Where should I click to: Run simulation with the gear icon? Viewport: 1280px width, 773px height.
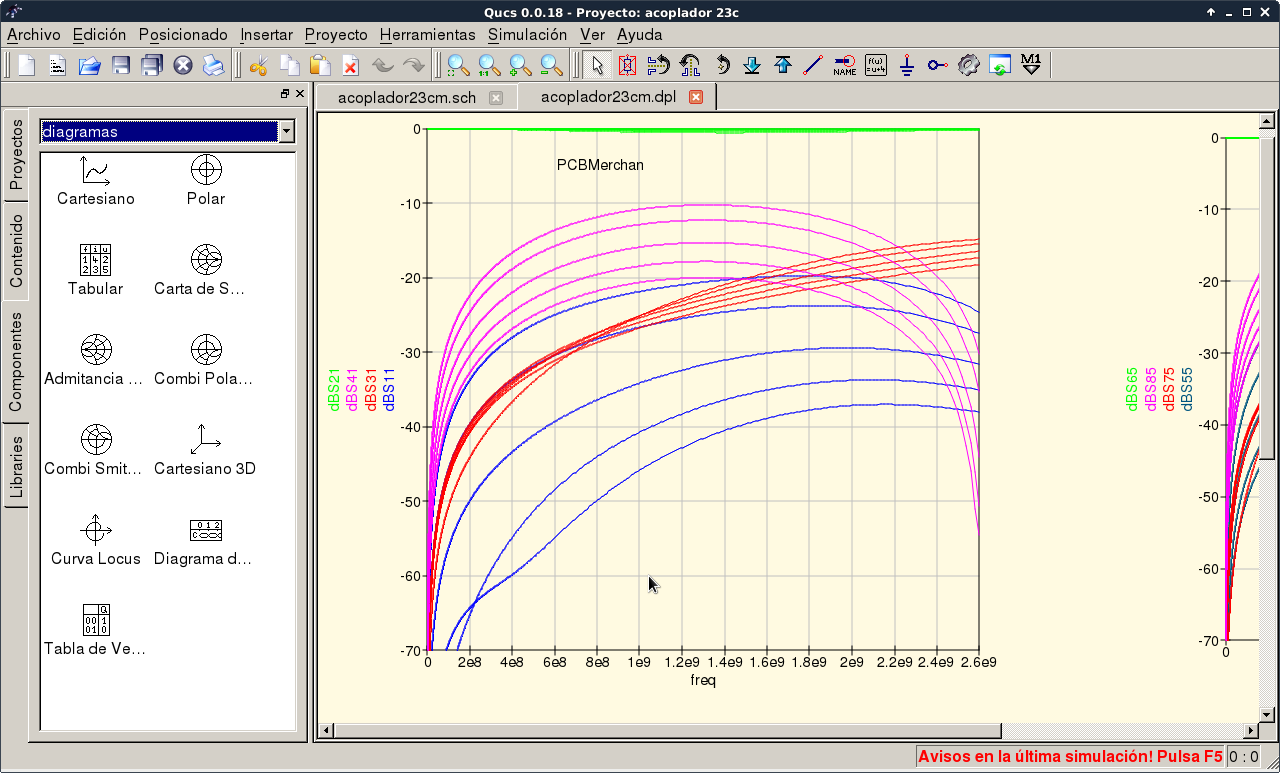(x=967, y=66)
